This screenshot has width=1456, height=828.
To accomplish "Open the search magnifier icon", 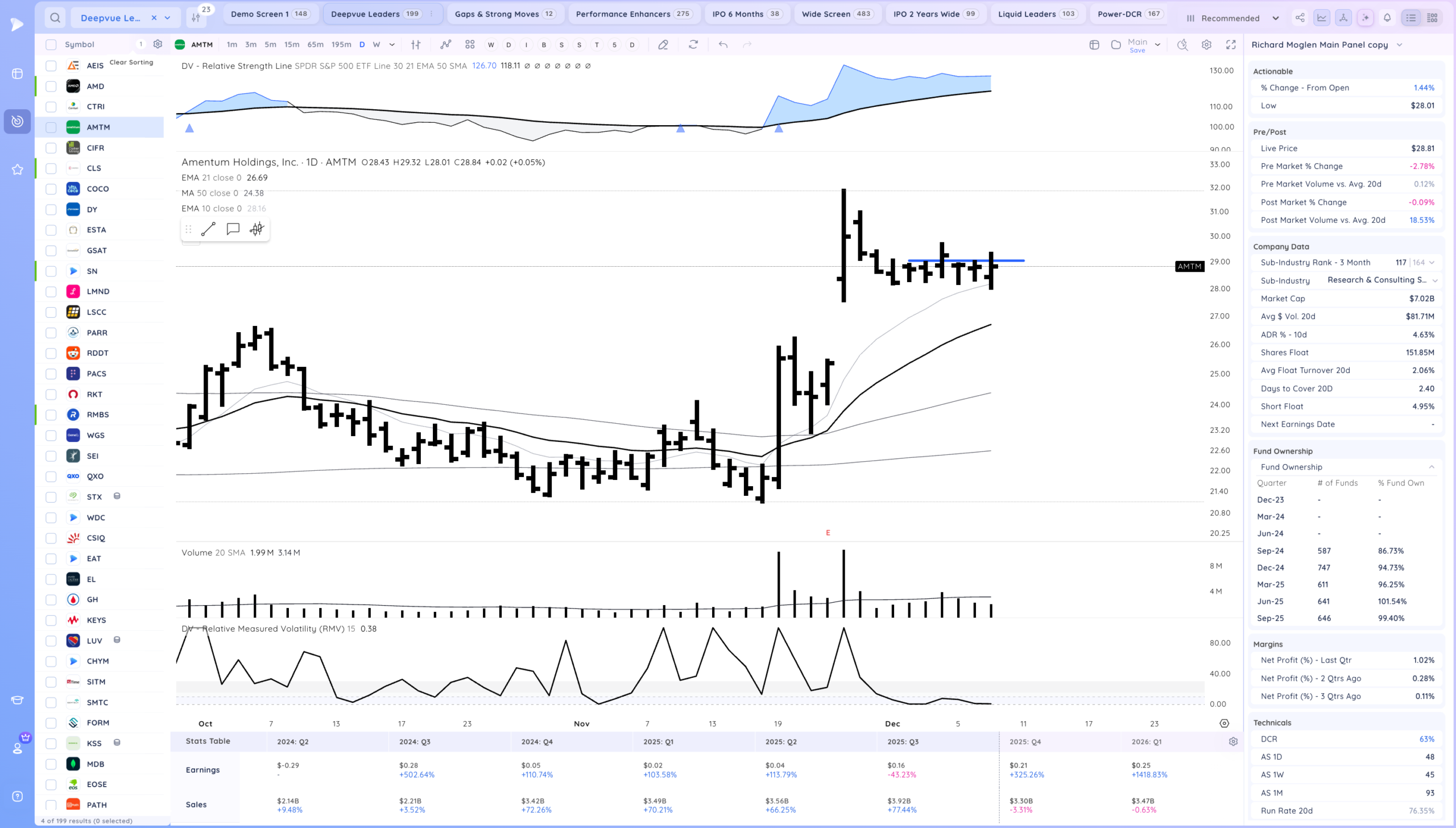I will pos(55,18).
